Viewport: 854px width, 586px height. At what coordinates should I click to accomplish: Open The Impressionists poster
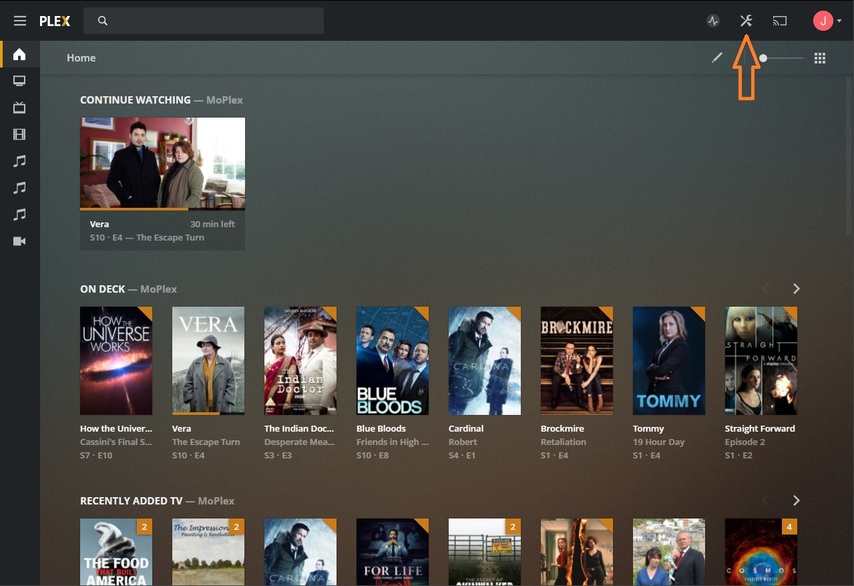coord(208,552)
